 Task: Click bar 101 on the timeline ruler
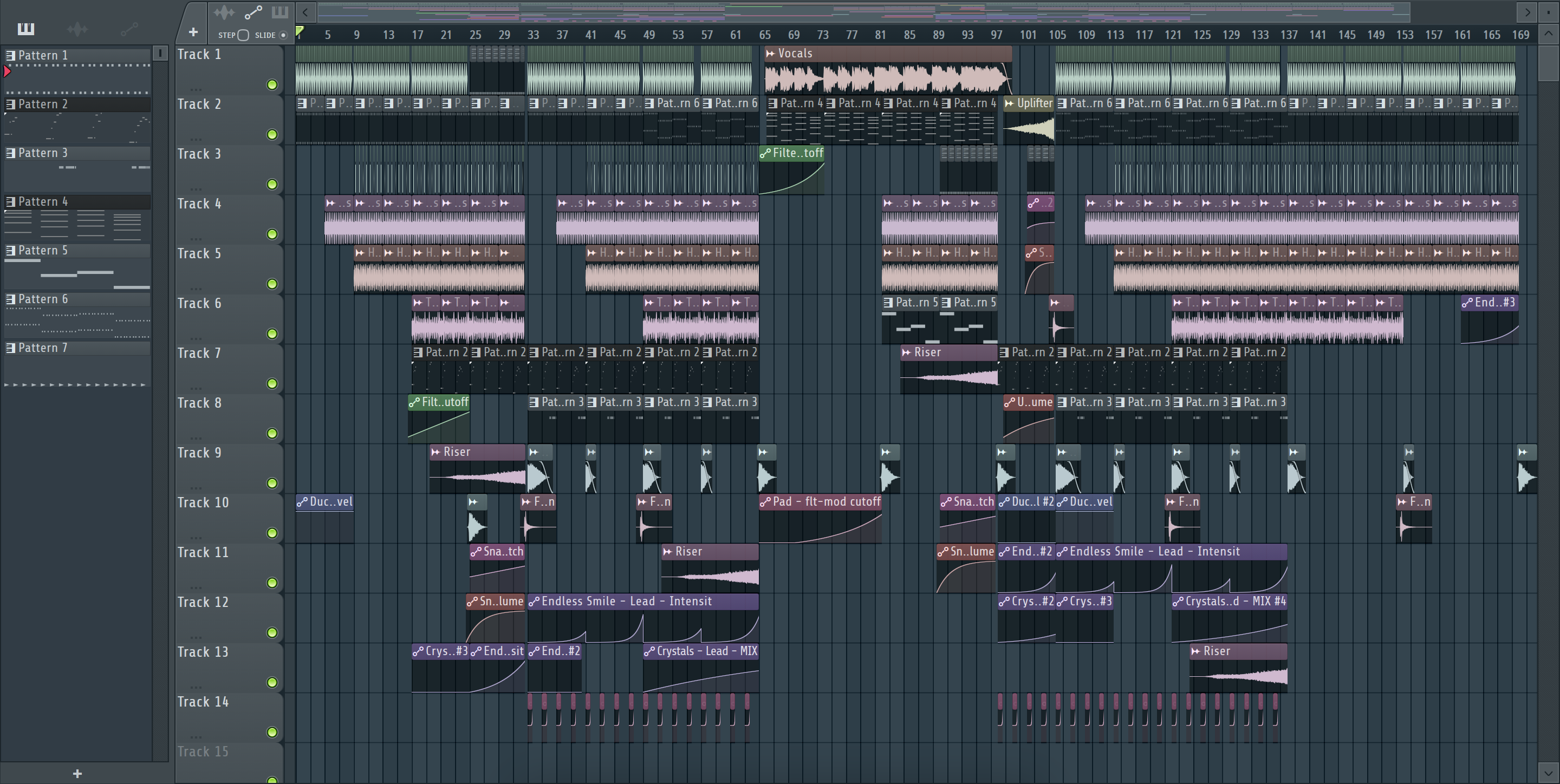pos(1028,35)
